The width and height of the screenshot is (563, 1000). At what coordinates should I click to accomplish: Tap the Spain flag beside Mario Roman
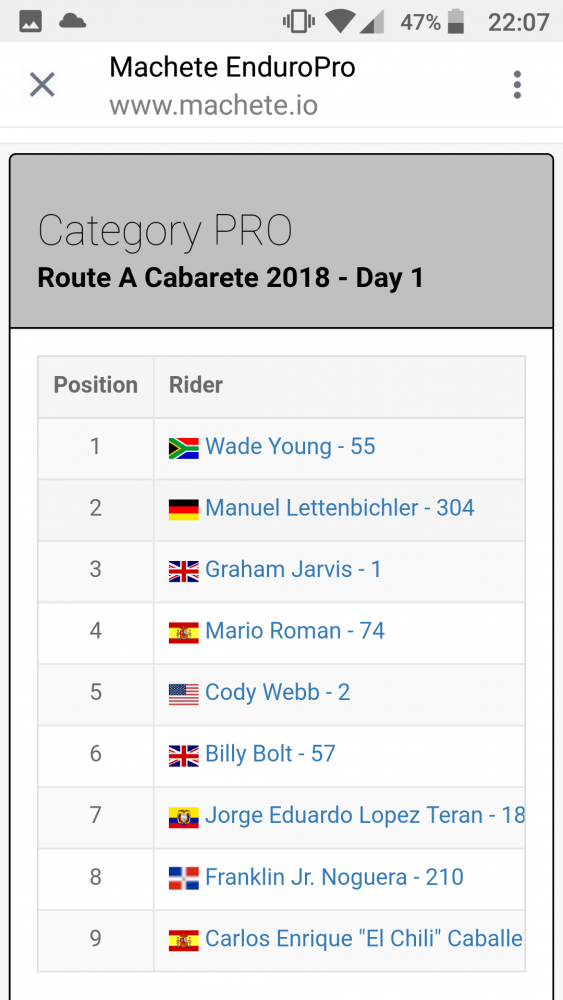tap(184, 632)
